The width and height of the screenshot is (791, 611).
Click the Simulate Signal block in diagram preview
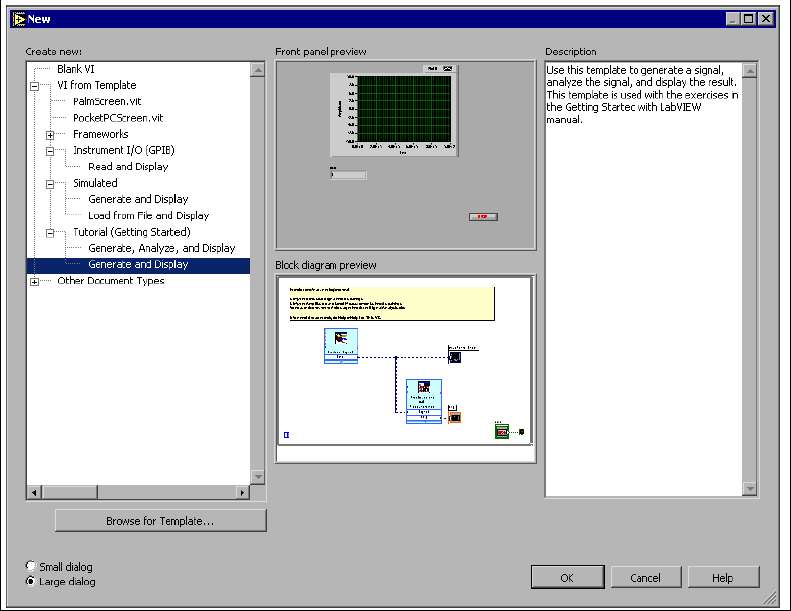pos(341,346)
